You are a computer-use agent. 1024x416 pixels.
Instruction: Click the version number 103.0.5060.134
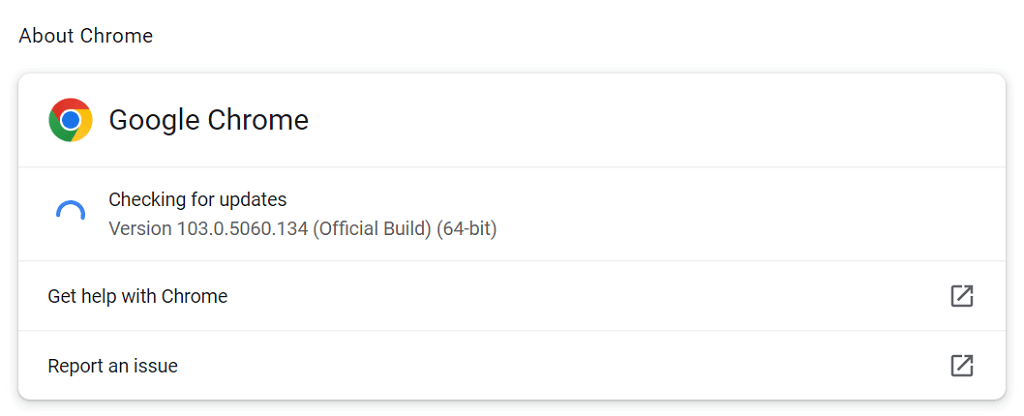point(242,229)
